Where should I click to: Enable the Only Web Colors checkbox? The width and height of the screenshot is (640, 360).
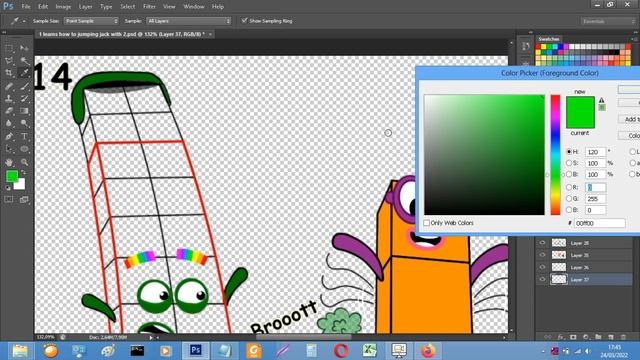(427, 223)
